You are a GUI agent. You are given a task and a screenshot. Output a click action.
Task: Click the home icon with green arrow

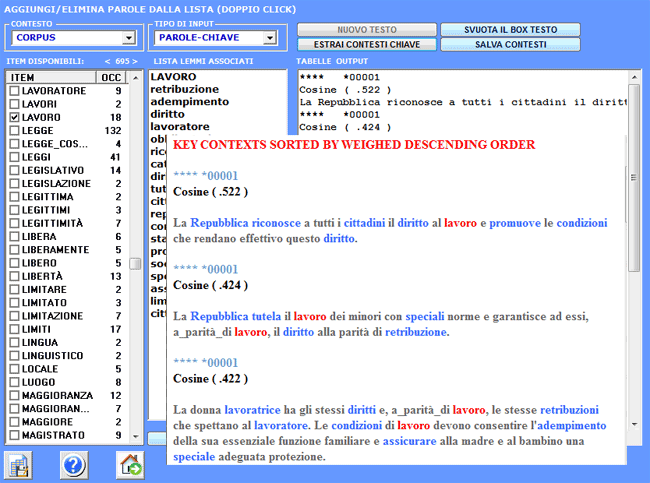click(130, 465)
